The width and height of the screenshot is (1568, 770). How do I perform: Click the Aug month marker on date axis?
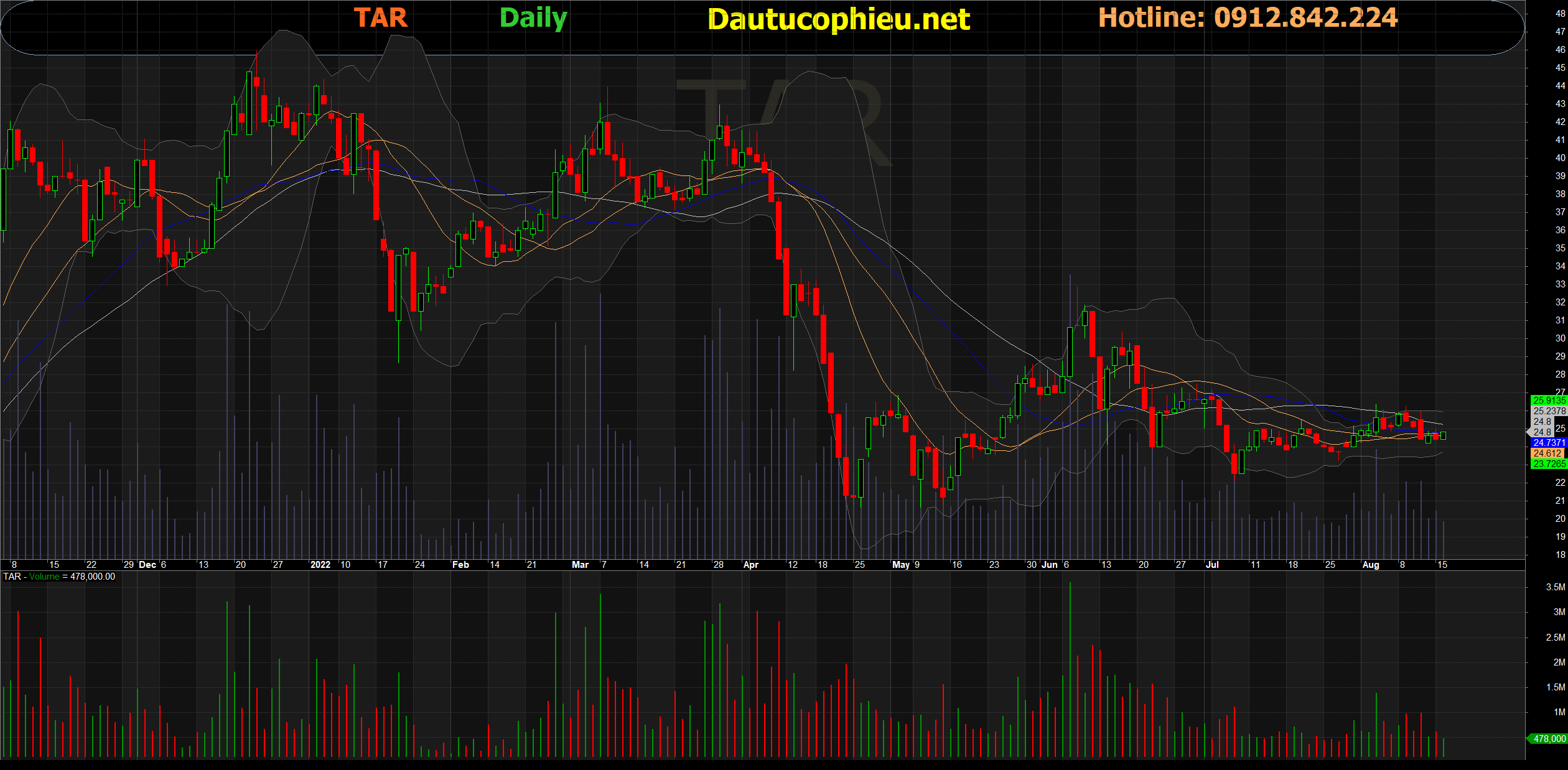[1371, 565]
